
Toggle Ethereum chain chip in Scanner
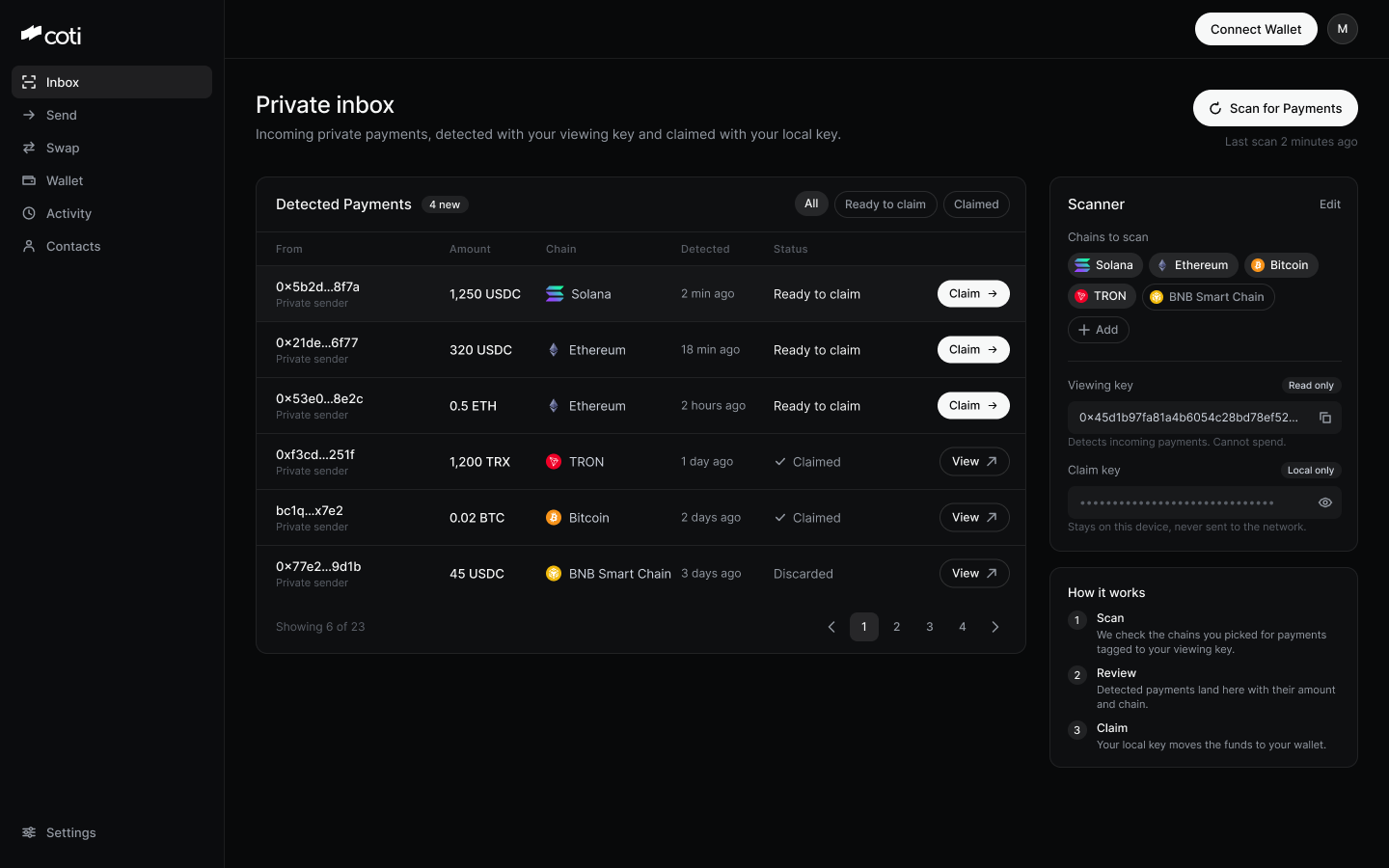[1193, 265]
